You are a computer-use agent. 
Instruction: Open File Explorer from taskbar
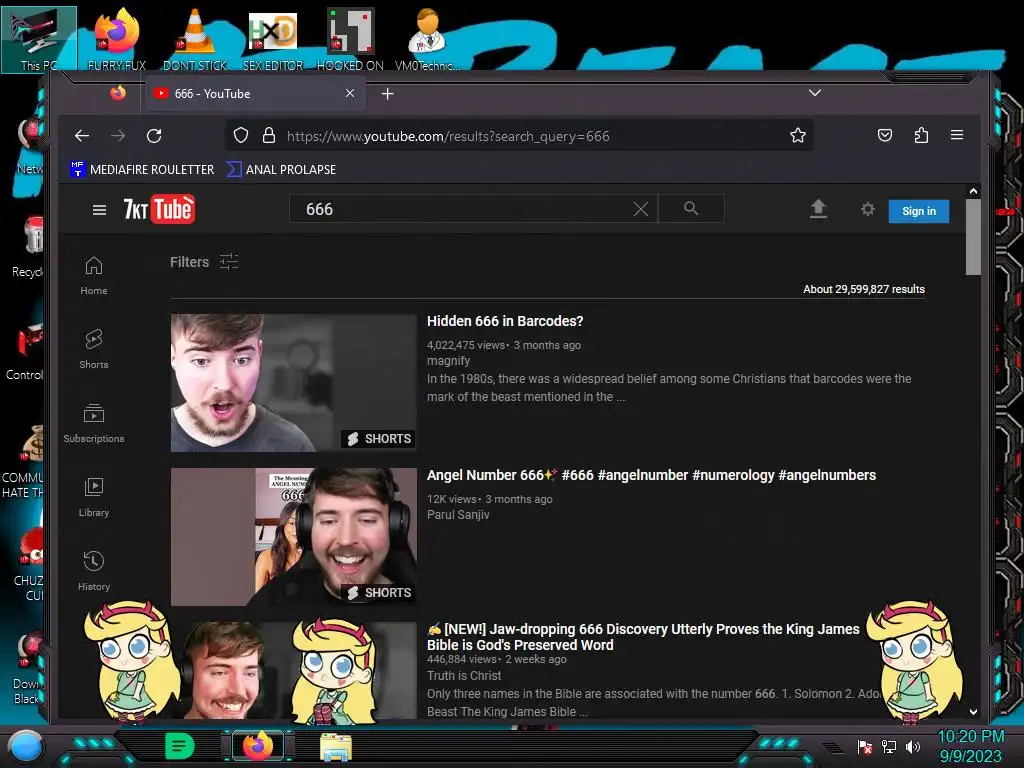point(336,746)
